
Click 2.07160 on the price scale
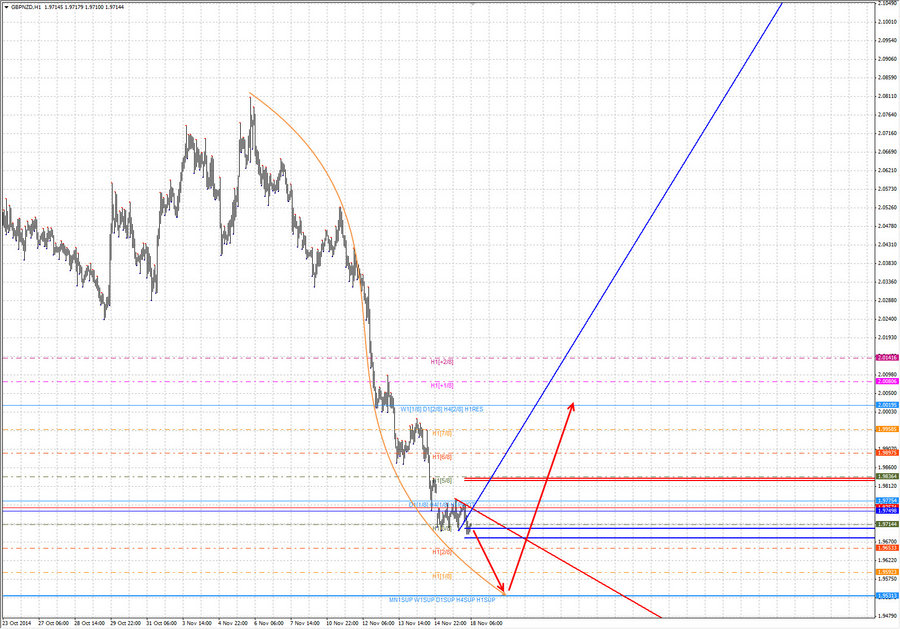[x=887, y=133]
